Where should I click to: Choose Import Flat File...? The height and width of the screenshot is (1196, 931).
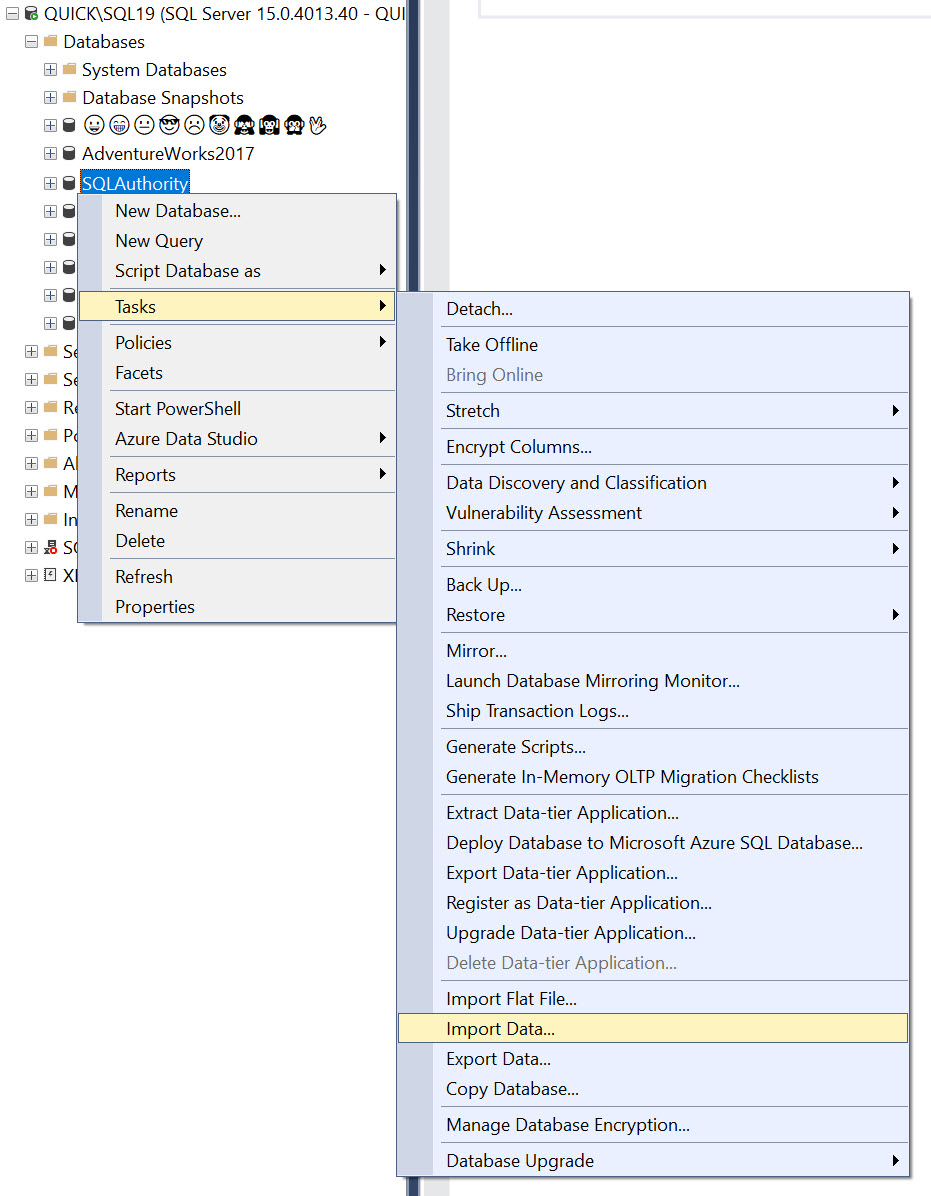point(653,999)
